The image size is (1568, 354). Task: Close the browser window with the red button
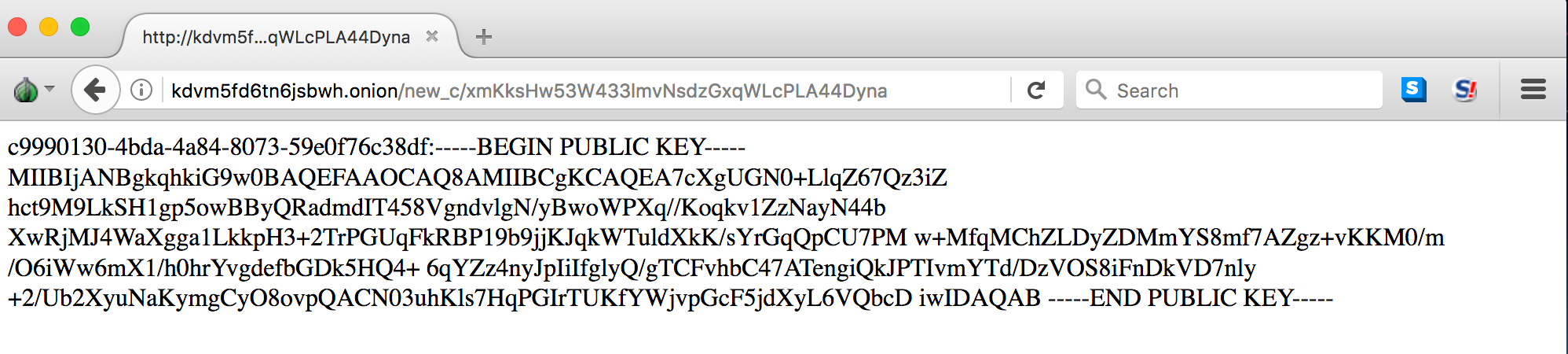17,27
